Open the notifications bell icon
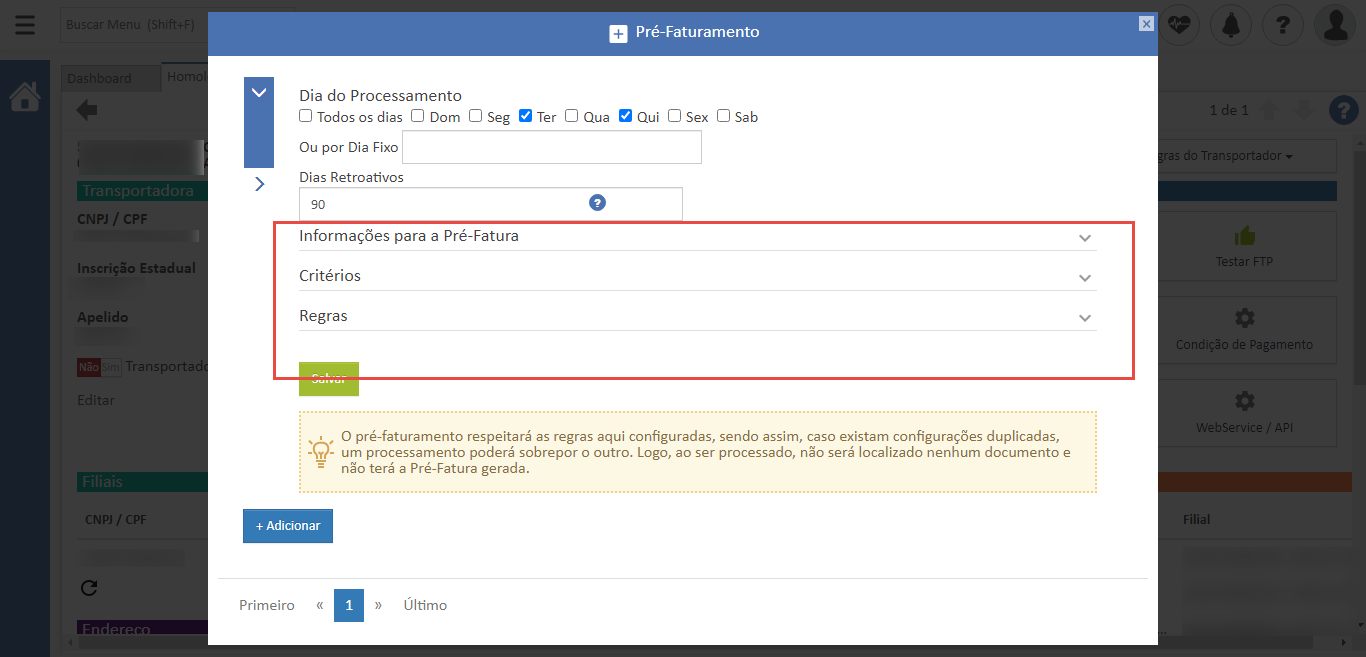This screenshot has width=1366, height=657. click(1231, 25)
